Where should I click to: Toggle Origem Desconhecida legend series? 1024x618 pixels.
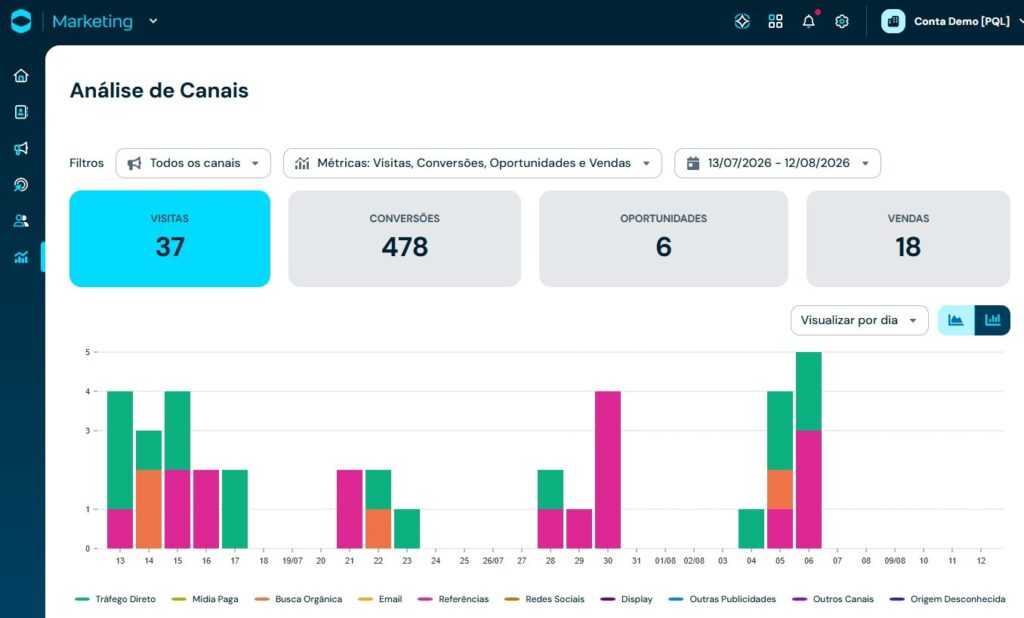pos(948,599)
